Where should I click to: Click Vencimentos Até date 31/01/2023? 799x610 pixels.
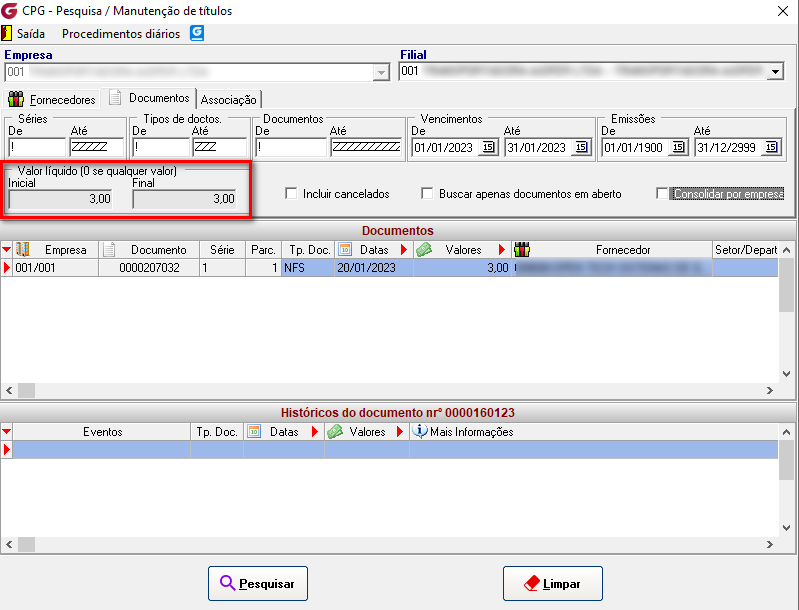point(537,148)
